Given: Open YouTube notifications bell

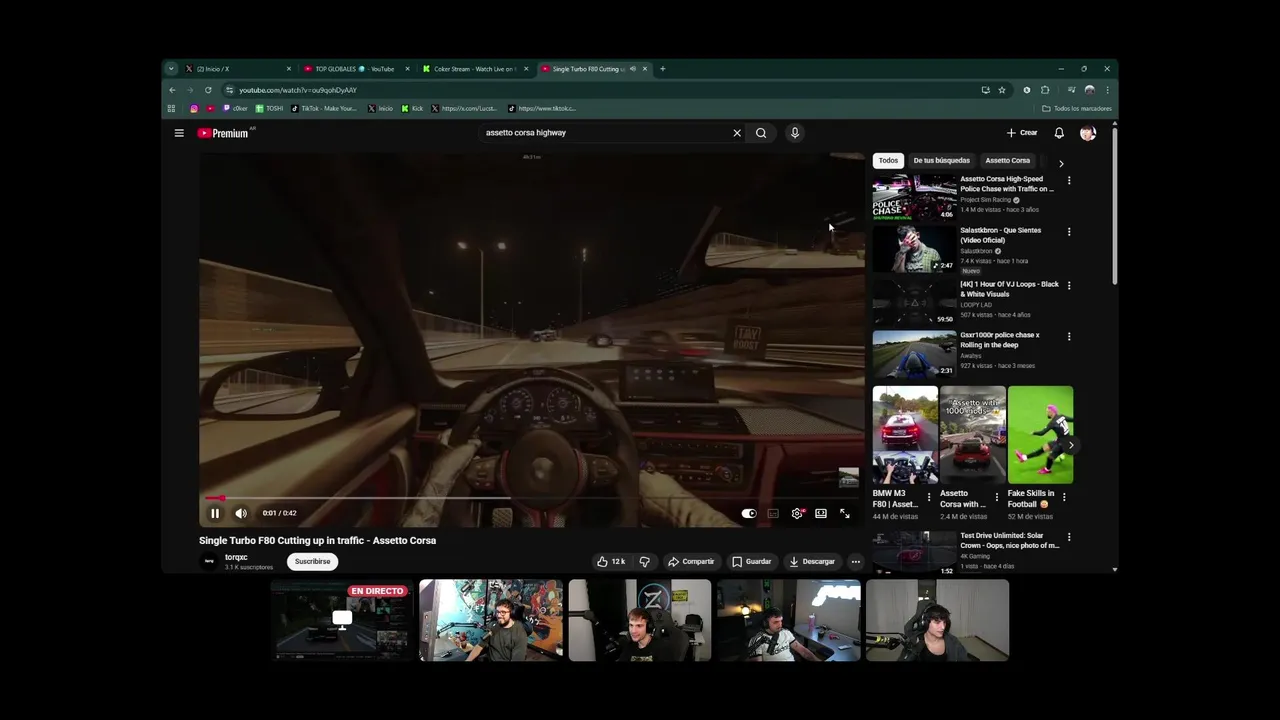Looking at the screenshot, I should pos(1059,133).
